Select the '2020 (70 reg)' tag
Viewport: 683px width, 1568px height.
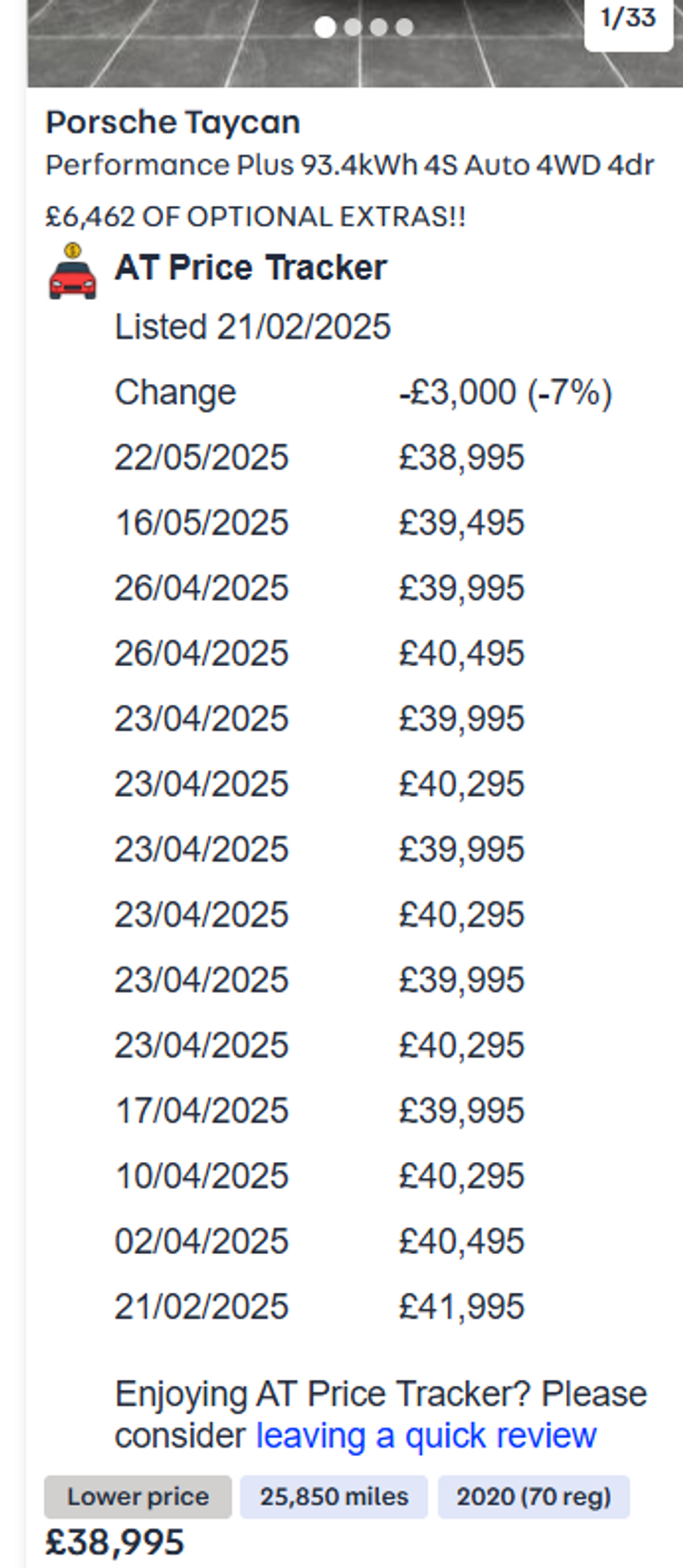(x=533, y=1497)
